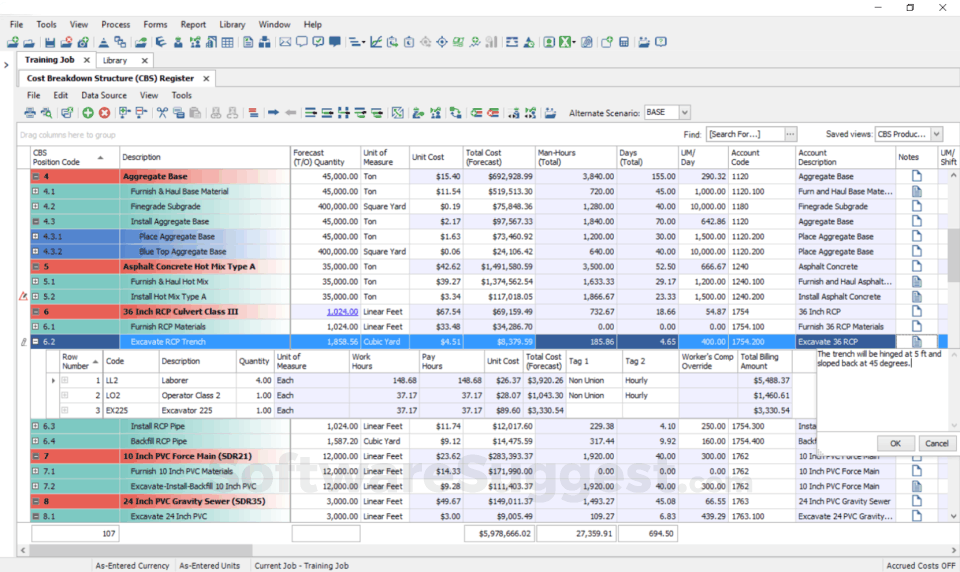Screen dimensions: 960x572
Task: Collapse the Aggregate Base row 4
Action: [x=36, y=177]
